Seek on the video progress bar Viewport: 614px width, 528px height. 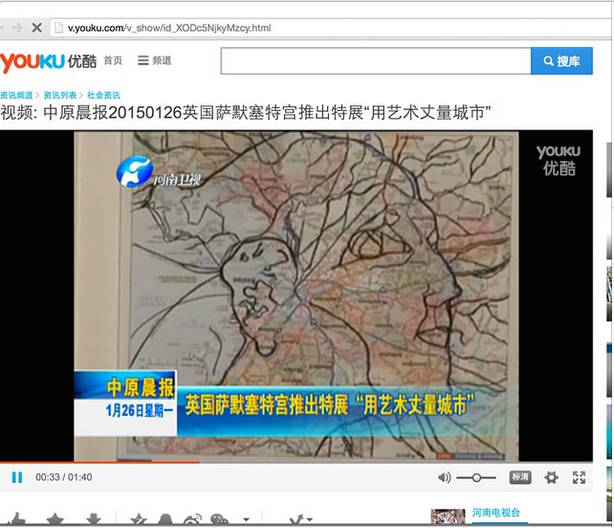tap(300, 463)
